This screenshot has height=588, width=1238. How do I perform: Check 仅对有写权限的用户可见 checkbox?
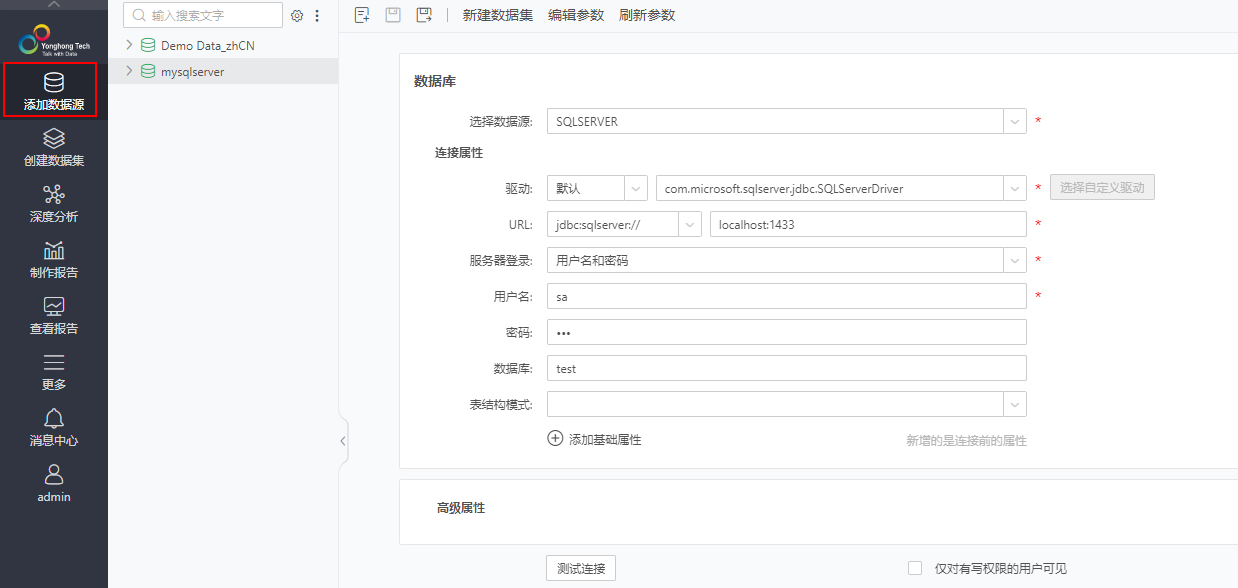point(915,567)
